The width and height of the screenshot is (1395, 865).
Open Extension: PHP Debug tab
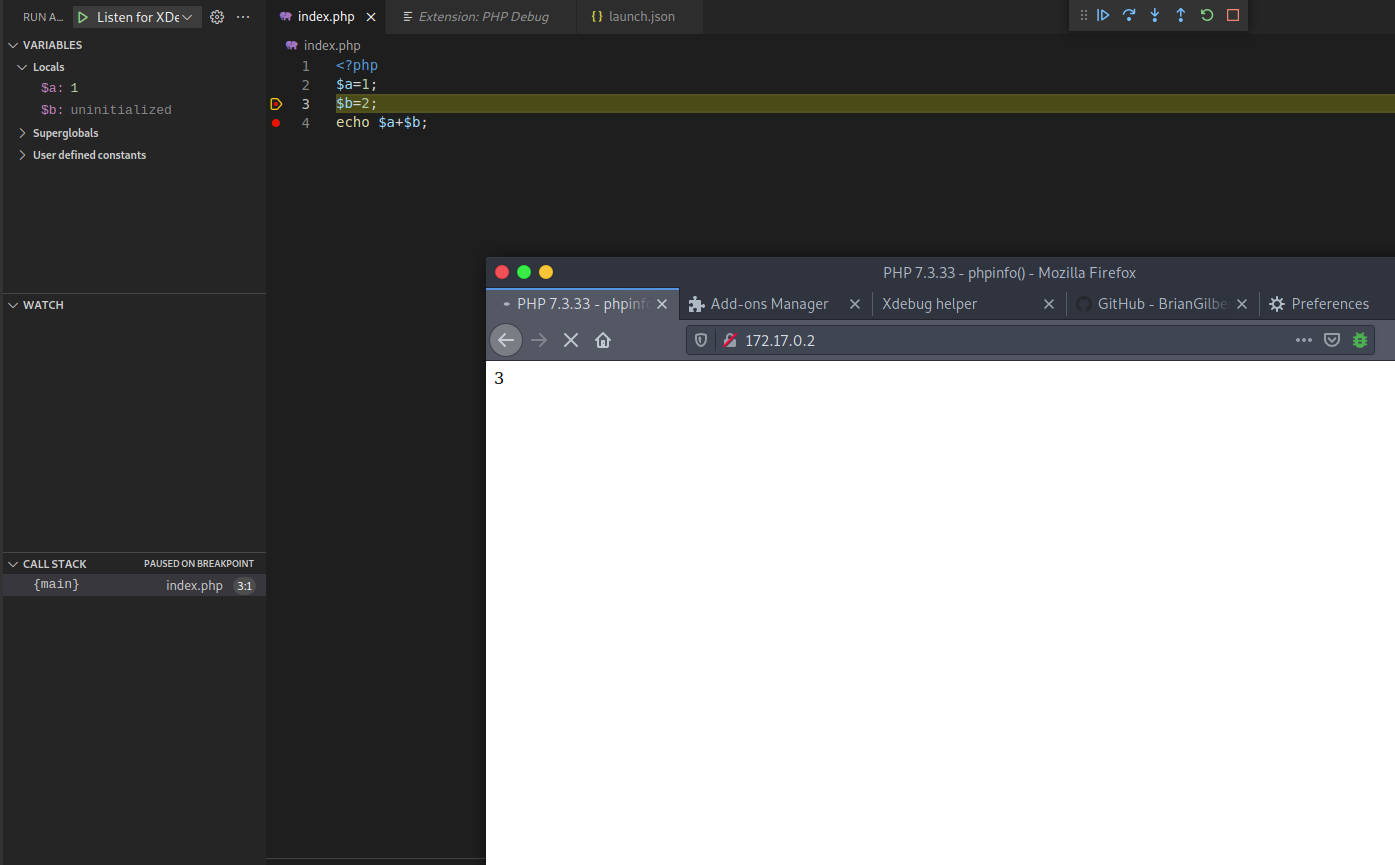click(x=484, y=17)
